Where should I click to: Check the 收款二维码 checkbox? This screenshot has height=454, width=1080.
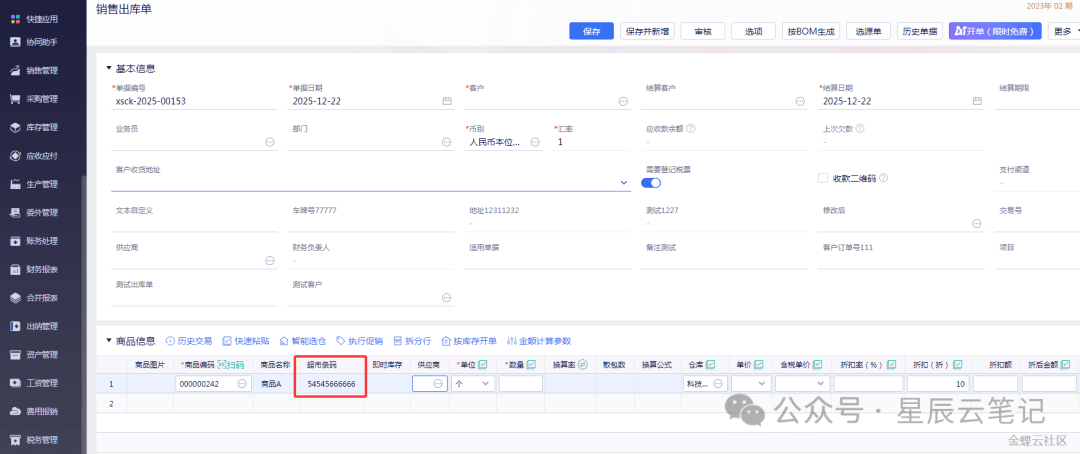click(823, 178)
